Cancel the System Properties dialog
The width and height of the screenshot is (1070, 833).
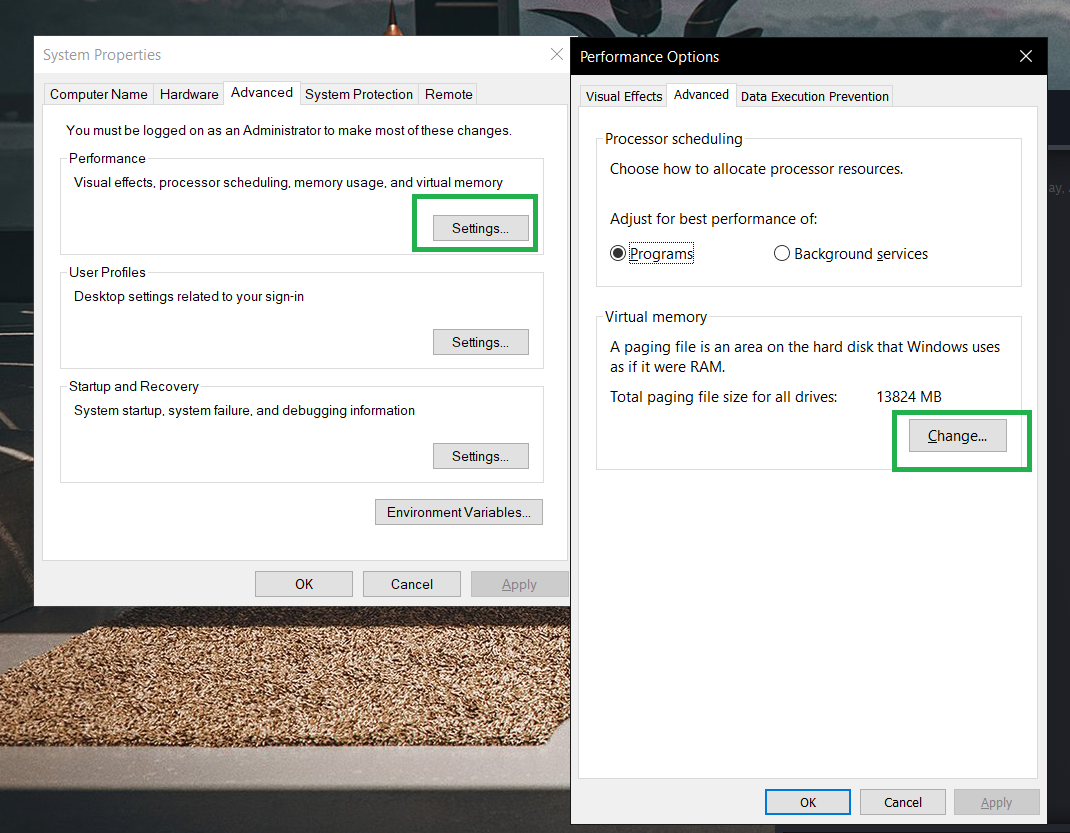pos(411,583)
